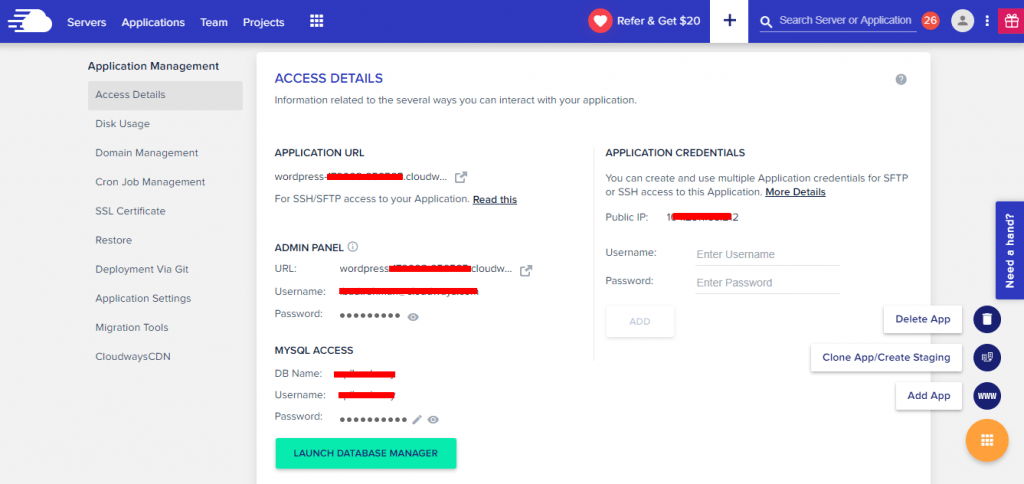The width and height of the screenshot is (1024, 484).
Task: Open the apps grid icon in navbar
Action: click(x=316, y=21)
